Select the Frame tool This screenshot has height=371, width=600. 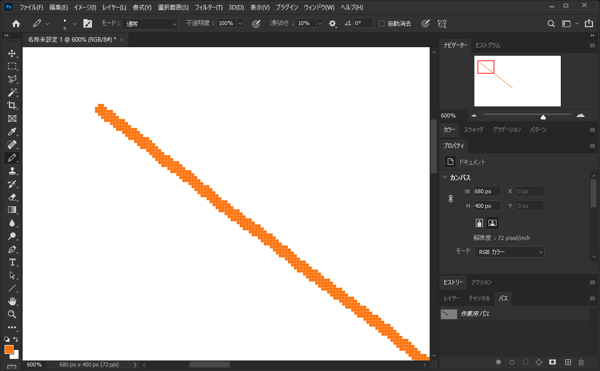(12, 119)
